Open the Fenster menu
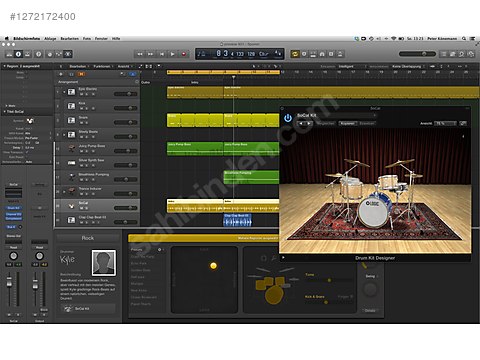480x360 pixels. [x=101, y=39]
